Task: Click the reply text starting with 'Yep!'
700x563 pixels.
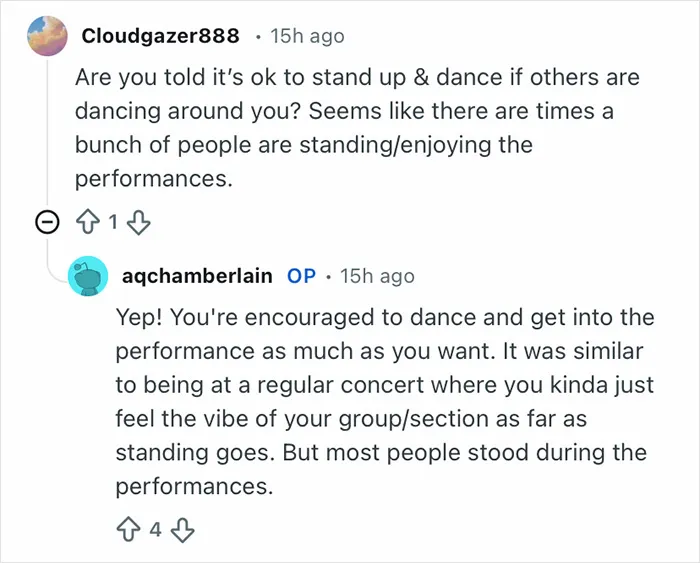Action: (x=385, y=401)
